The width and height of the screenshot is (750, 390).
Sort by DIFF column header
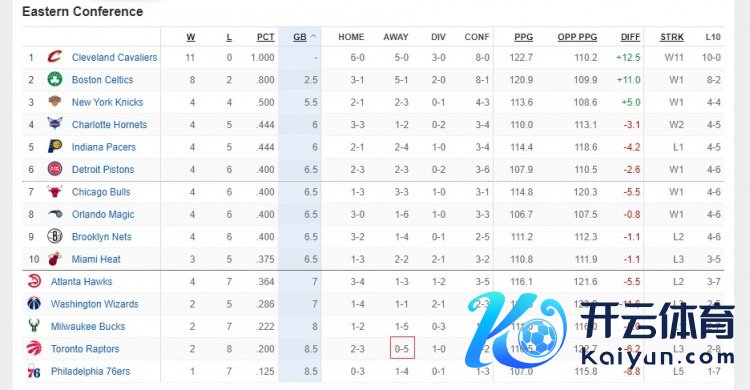[630, 37]
